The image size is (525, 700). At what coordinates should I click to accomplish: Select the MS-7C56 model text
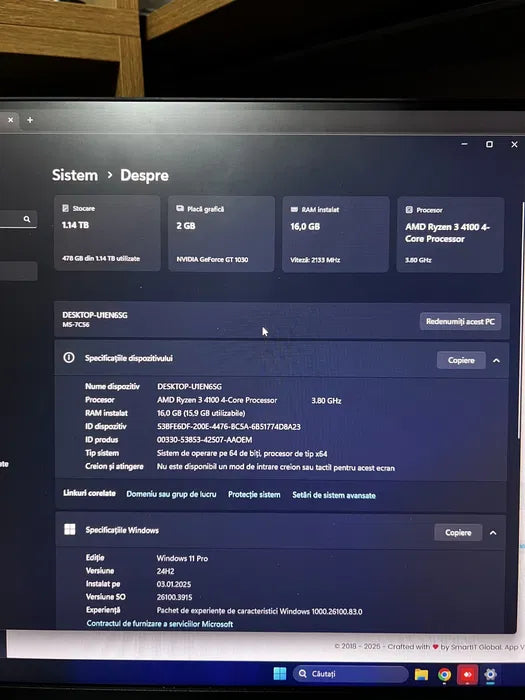point(76,325)
